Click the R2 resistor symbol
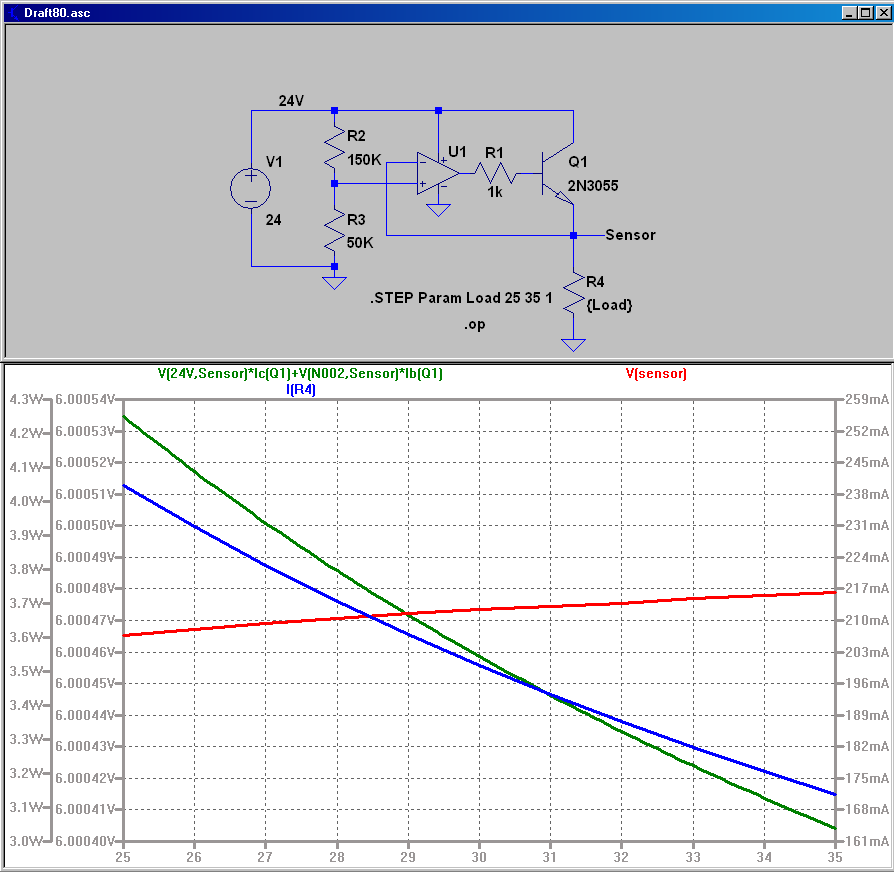The image size is (894, 872). 334,147
